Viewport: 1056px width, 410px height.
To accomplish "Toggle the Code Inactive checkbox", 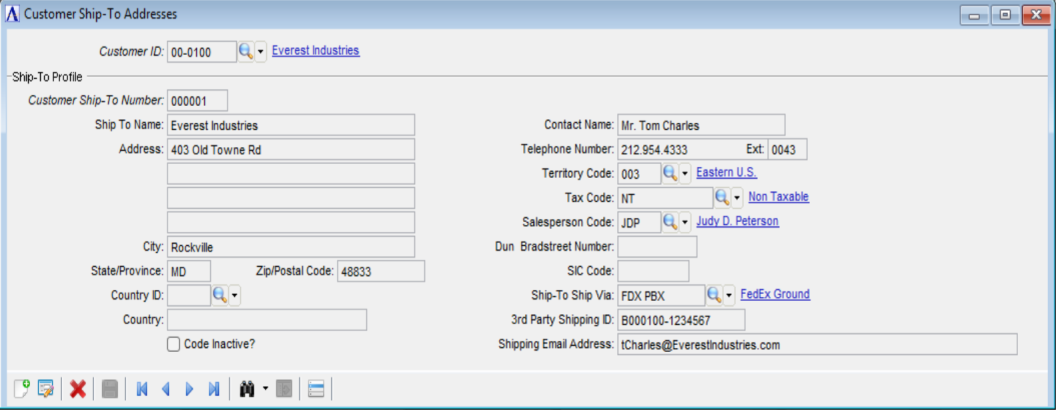I will 174,344.
